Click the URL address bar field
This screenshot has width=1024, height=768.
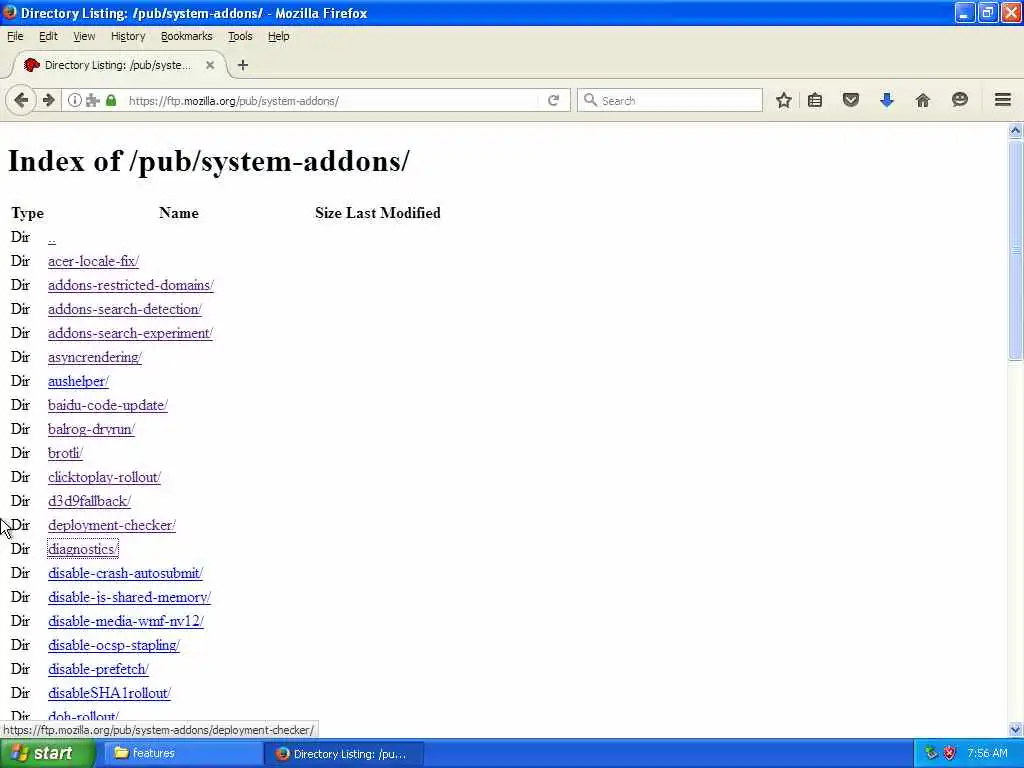[332, 101]
